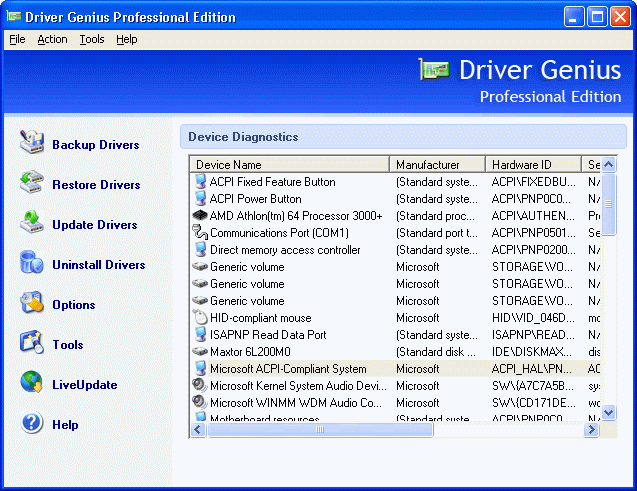Select Microsoft ACPI-Compliant System text

(x=288, y=369)
